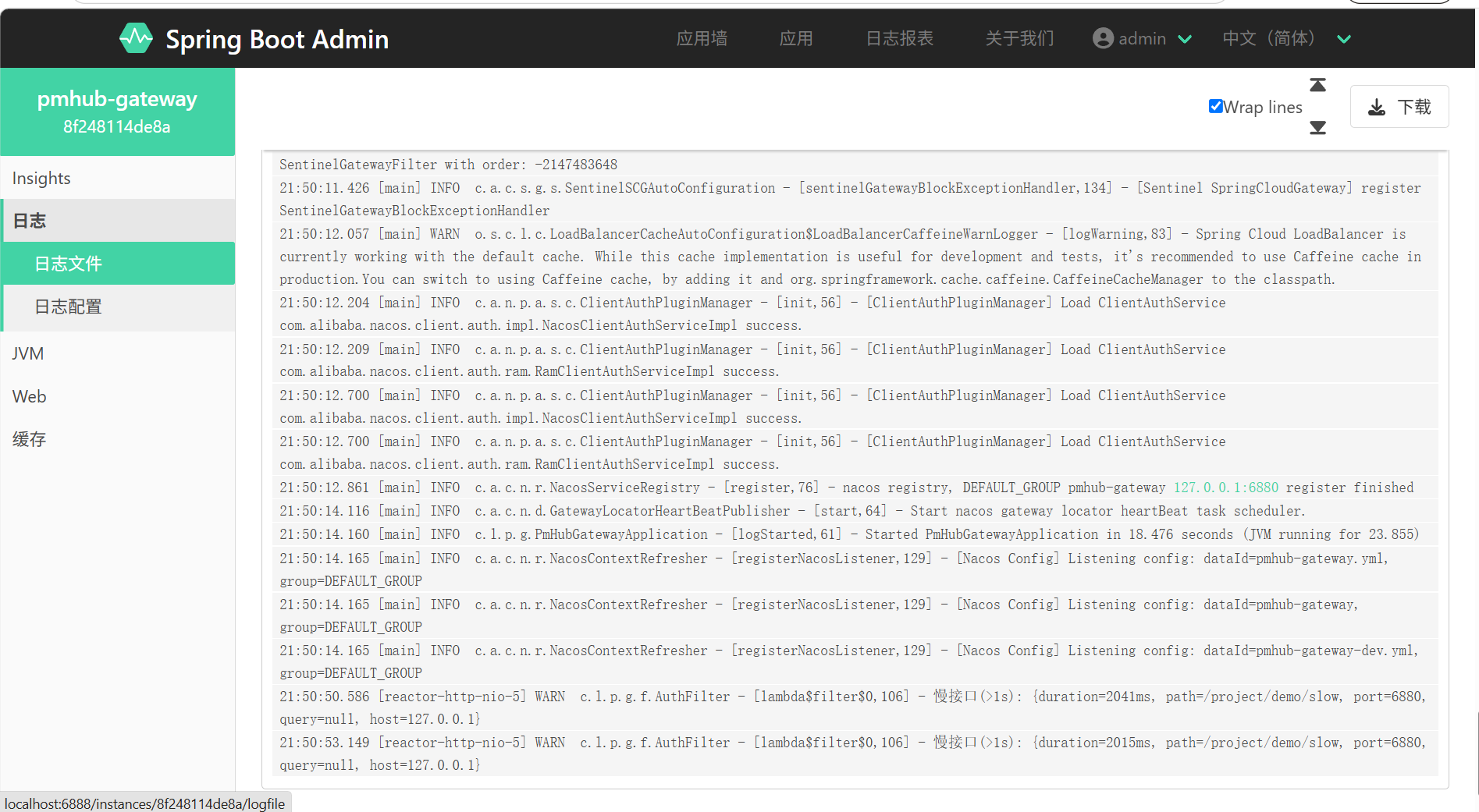This screenshot has width=1479, height=812.
Task: Click the 127.0.0.1:6880 address in the log
Action: pyautogui.click(x=1226, y=488)
